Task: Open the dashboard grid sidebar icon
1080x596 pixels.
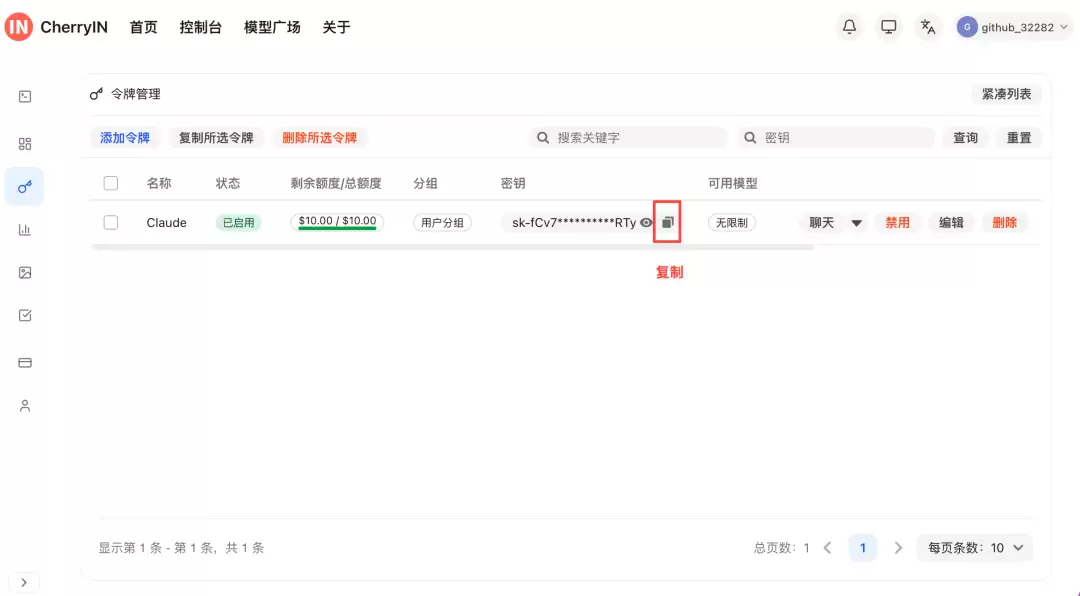Action: 25,143
